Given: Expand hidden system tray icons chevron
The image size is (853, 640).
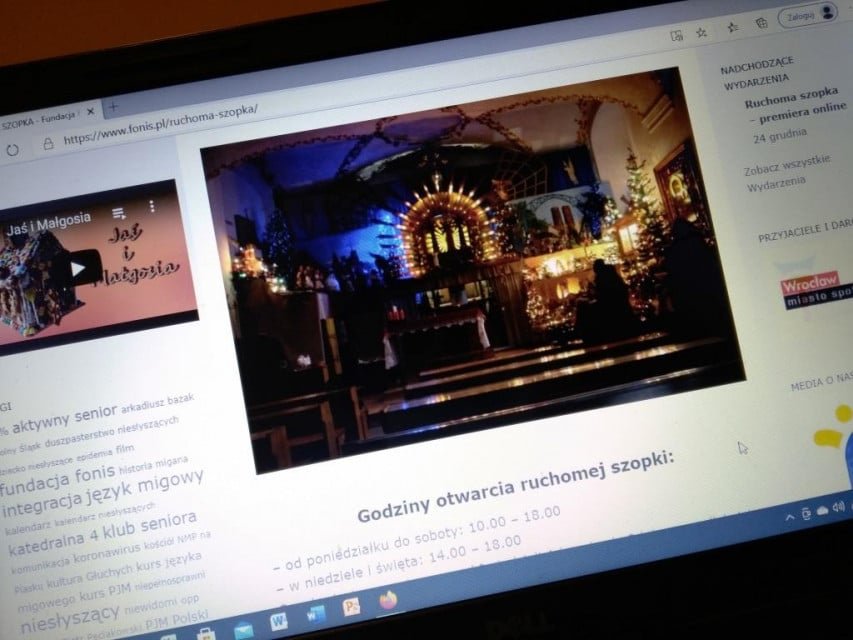Looking at the screenshot, I should (x=789, y=518).
